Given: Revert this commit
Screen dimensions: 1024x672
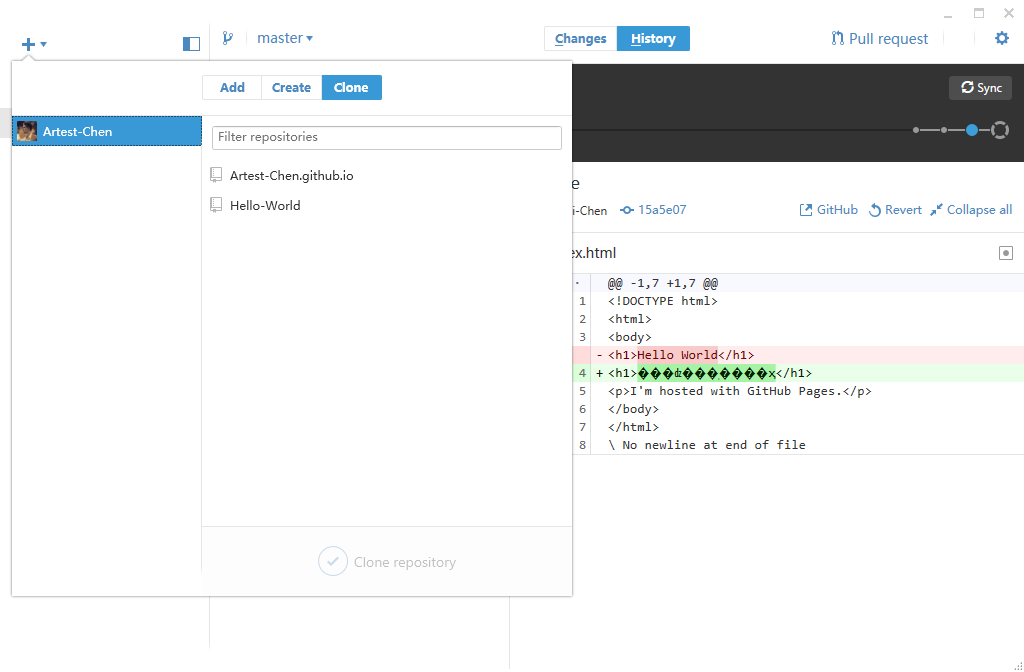Looking at the screenshot, I should 895,210.
